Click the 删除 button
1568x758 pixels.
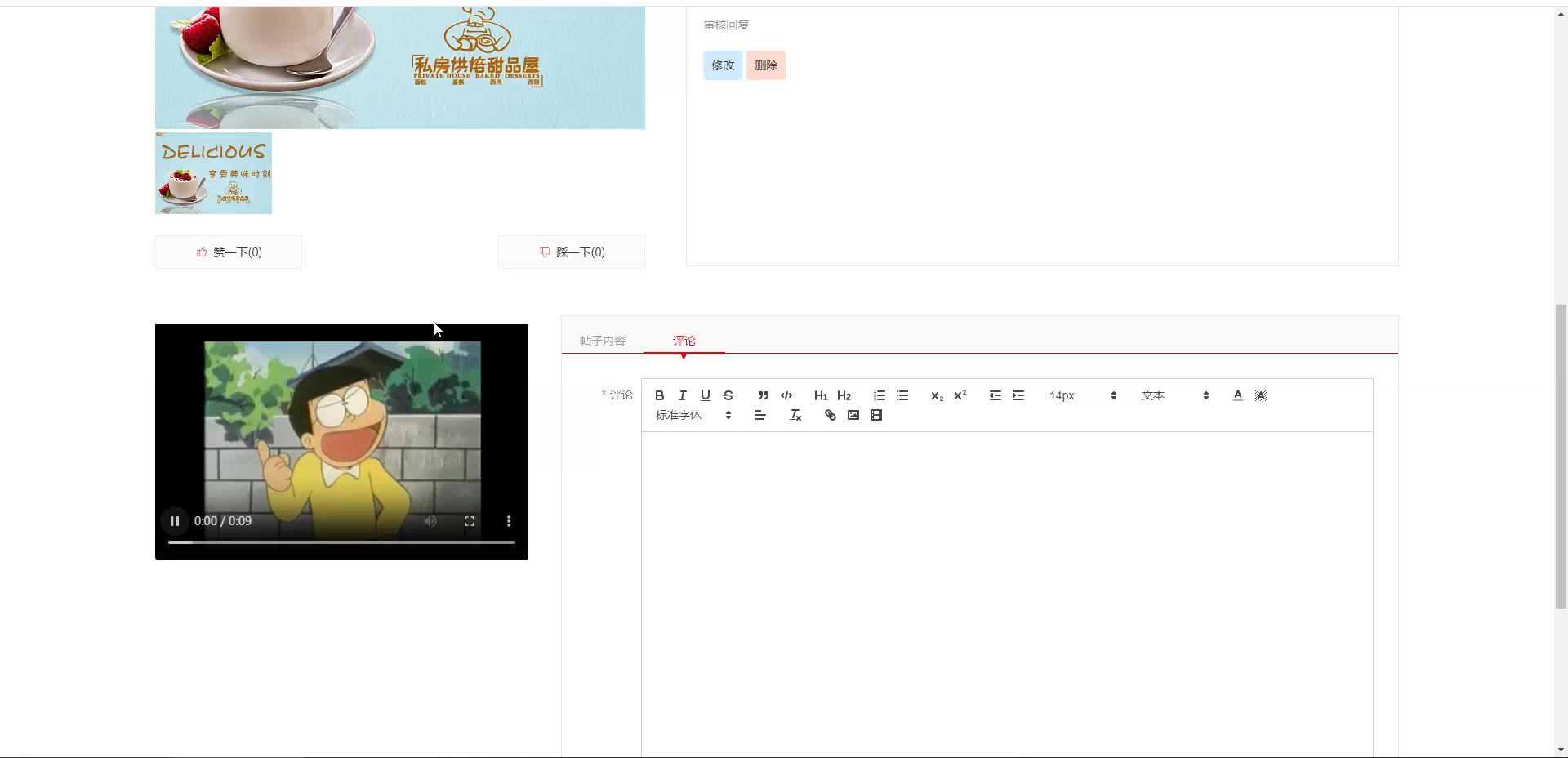point(766,65)
